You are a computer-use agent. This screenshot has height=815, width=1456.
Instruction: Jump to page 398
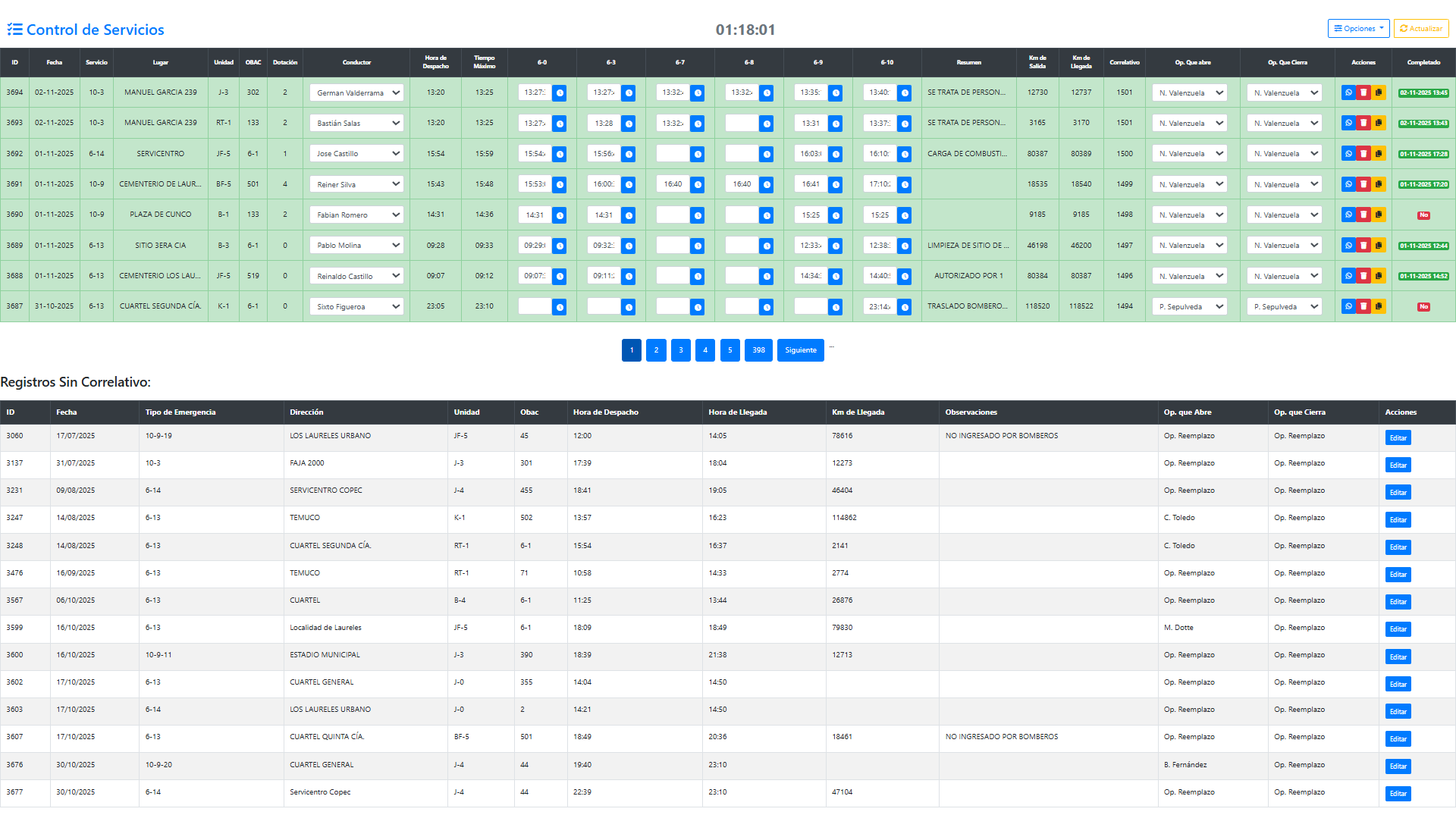tap(758, 350)
